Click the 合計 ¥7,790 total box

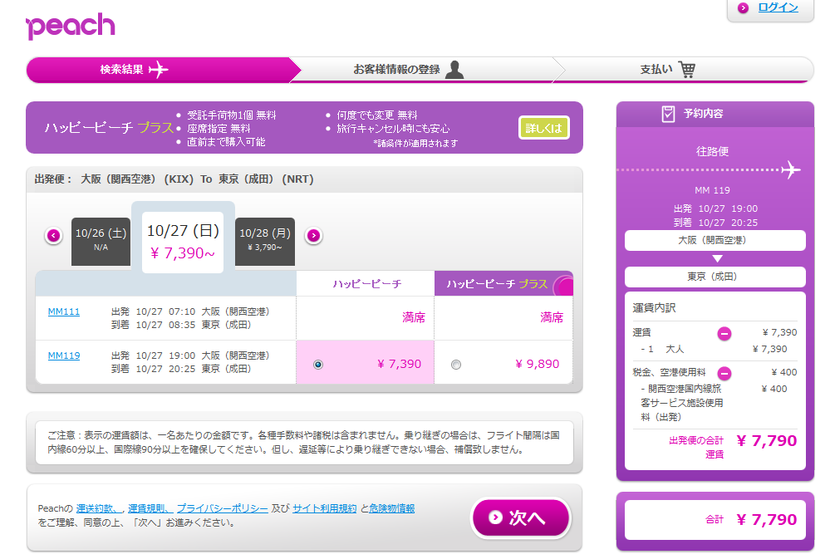(715, 520)
